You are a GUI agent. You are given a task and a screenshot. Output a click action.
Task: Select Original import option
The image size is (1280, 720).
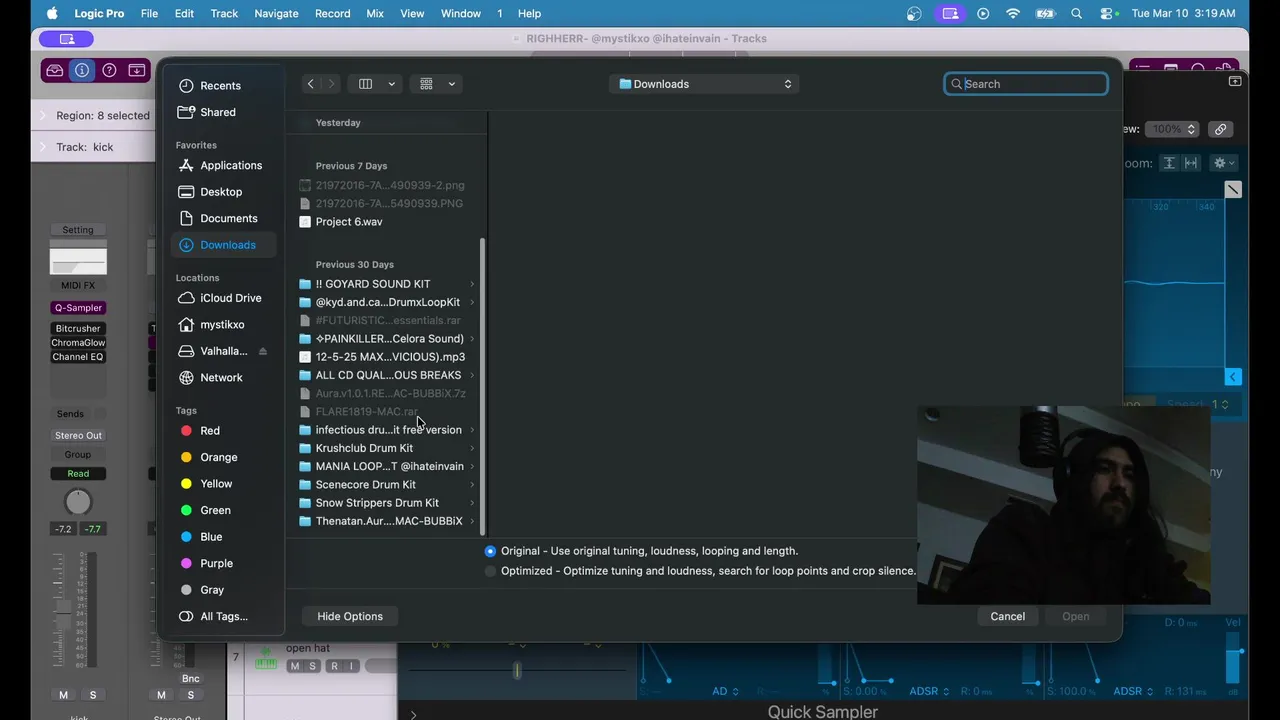click(x=490, y=551)
